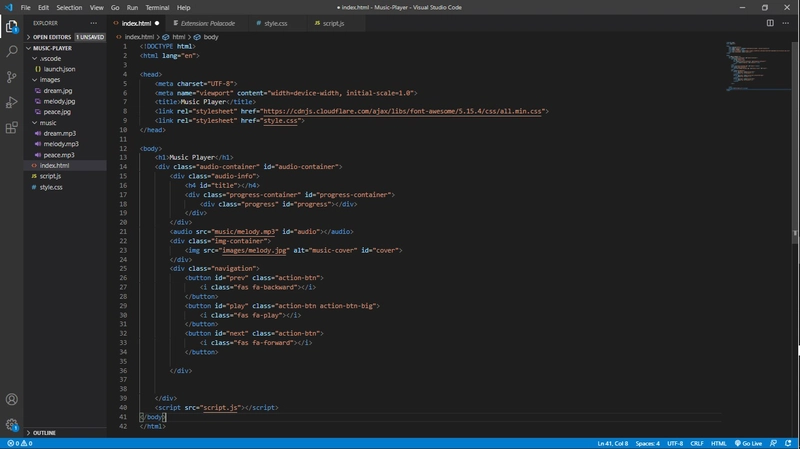This screenshot has width=800, height=449.
Task: Click the Explorer more actions ellipsis
Action: [x=95, y=22]
